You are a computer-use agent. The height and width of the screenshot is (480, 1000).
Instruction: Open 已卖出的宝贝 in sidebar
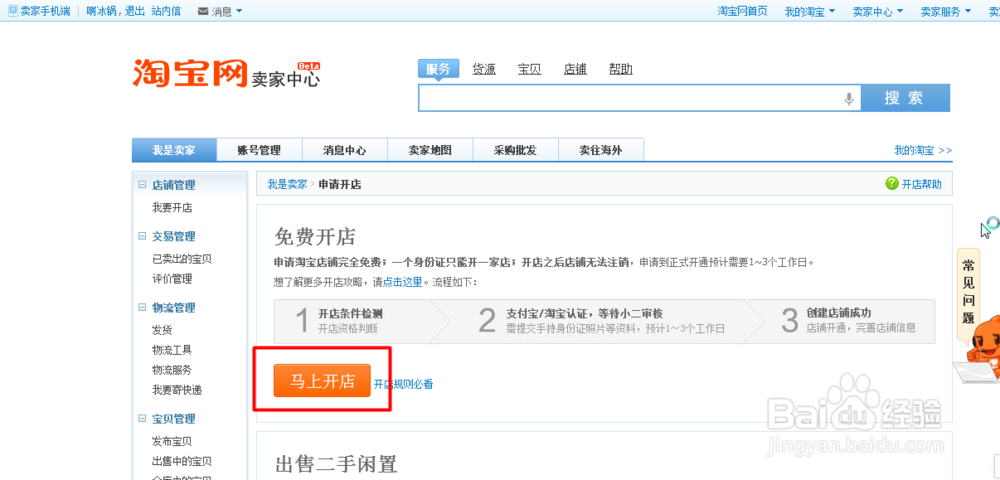coord(182,259)
